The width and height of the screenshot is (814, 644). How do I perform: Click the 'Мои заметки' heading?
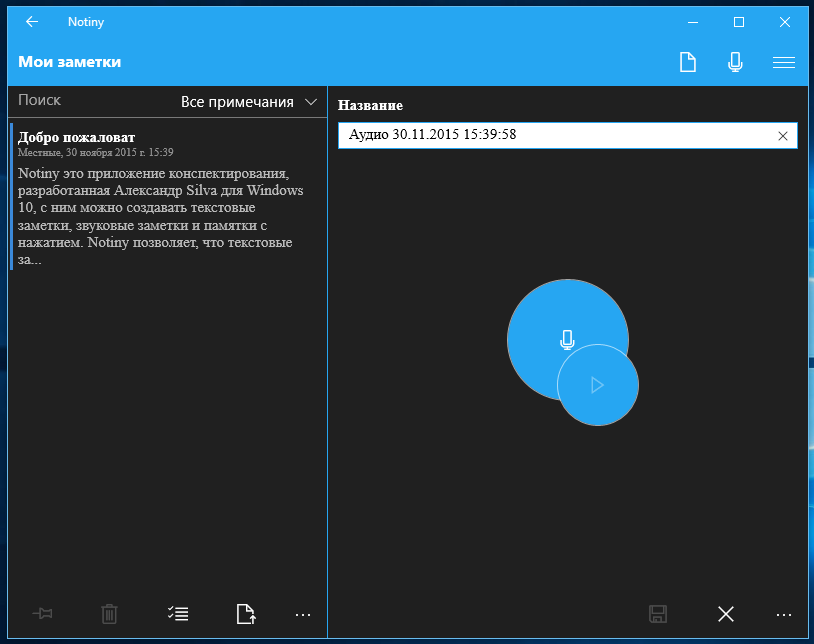[x=70, y=62]
